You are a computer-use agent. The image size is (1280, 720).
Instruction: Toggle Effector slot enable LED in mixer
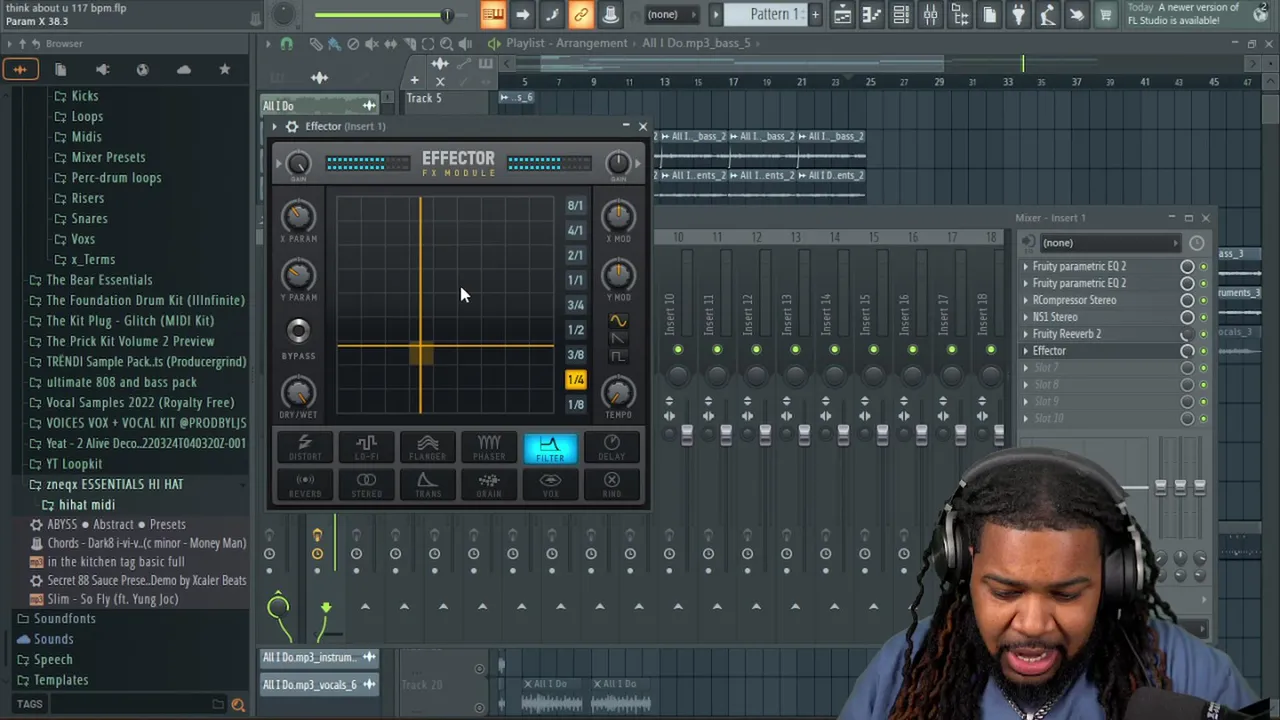[x=1203, y=351]
